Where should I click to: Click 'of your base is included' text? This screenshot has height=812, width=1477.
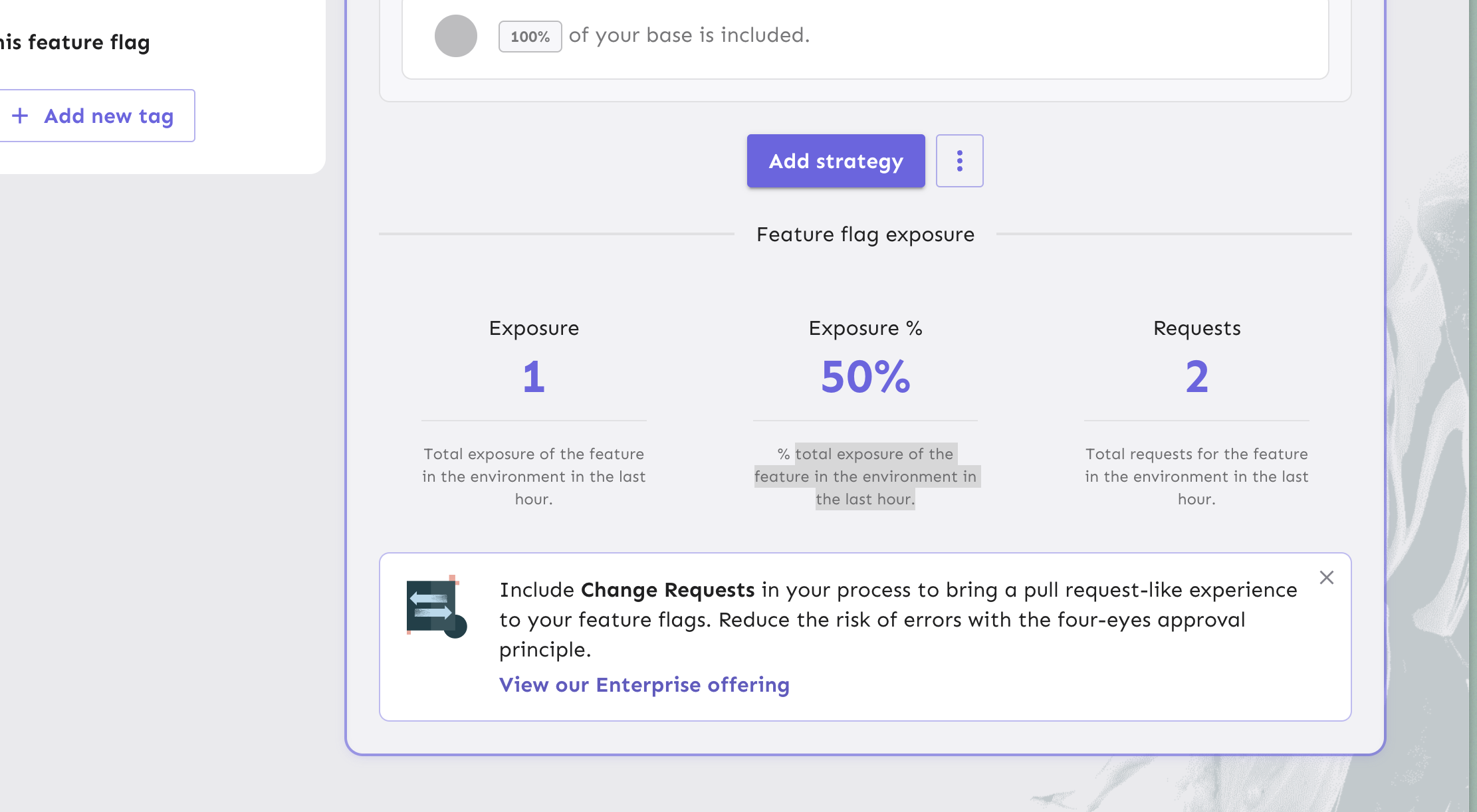point(689,35)
